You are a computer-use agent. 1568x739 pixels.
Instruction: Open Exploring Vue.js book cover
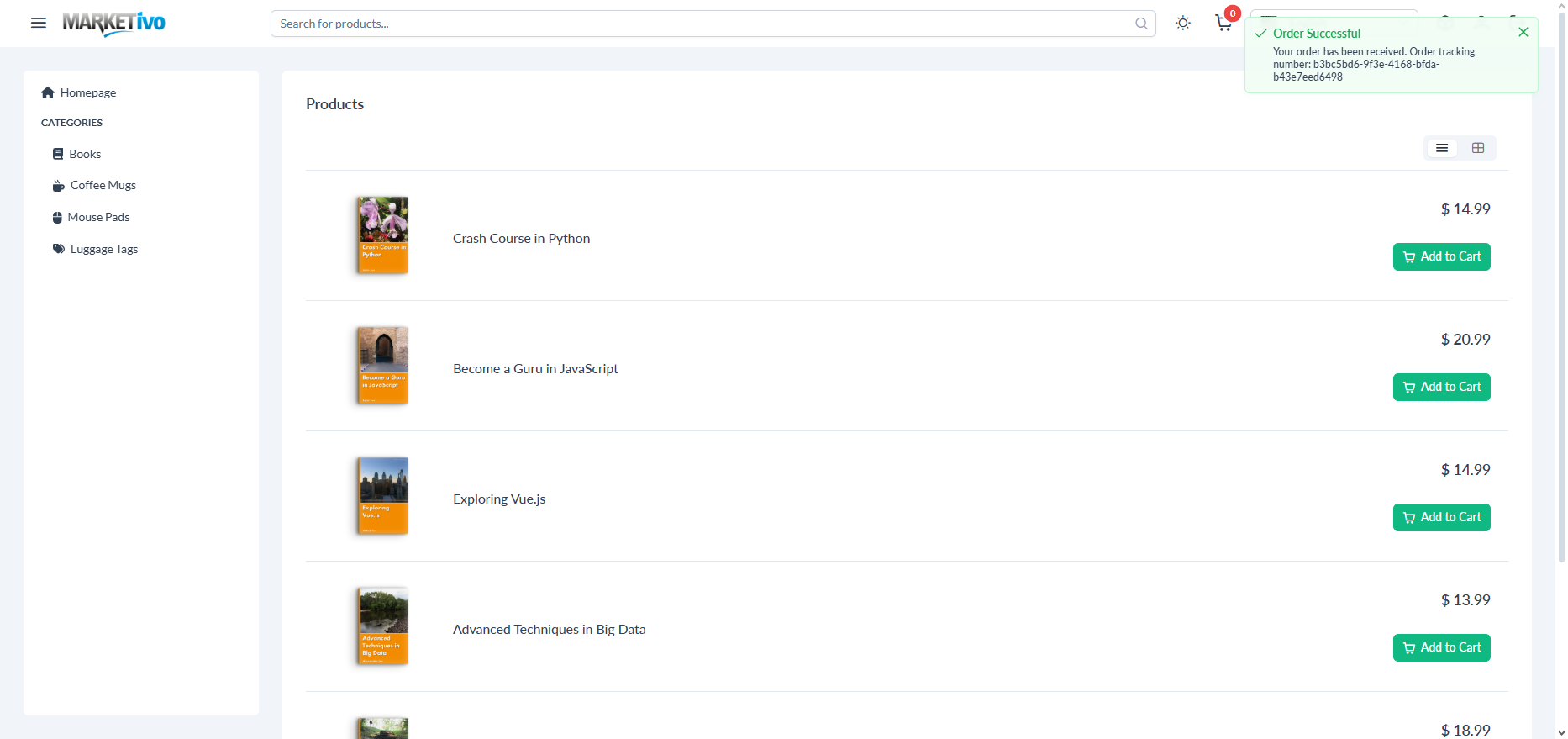[x=383, y=496]
